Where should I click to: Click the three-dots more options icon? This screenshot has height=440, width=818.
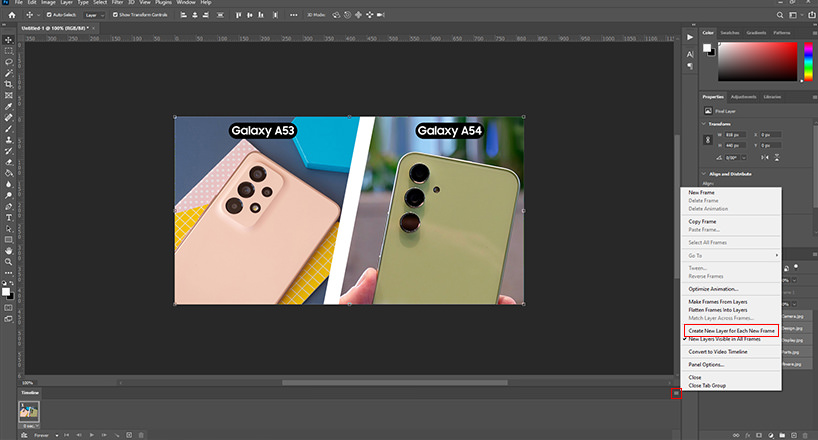click(x=294, y=15)
